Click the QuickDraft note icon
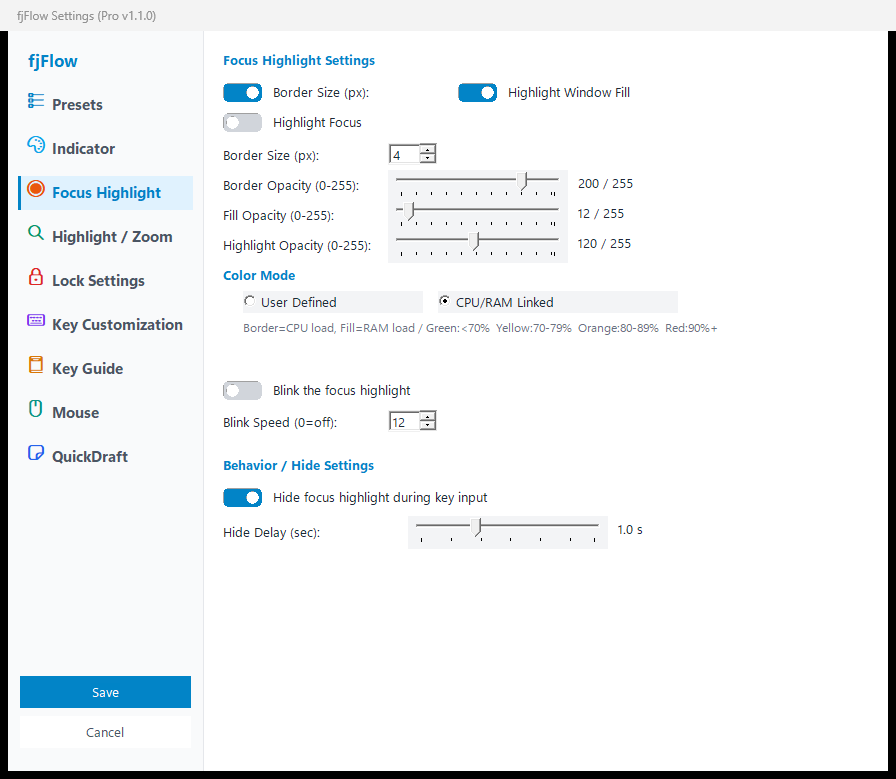The image size is (896, 779). (36, 453)
